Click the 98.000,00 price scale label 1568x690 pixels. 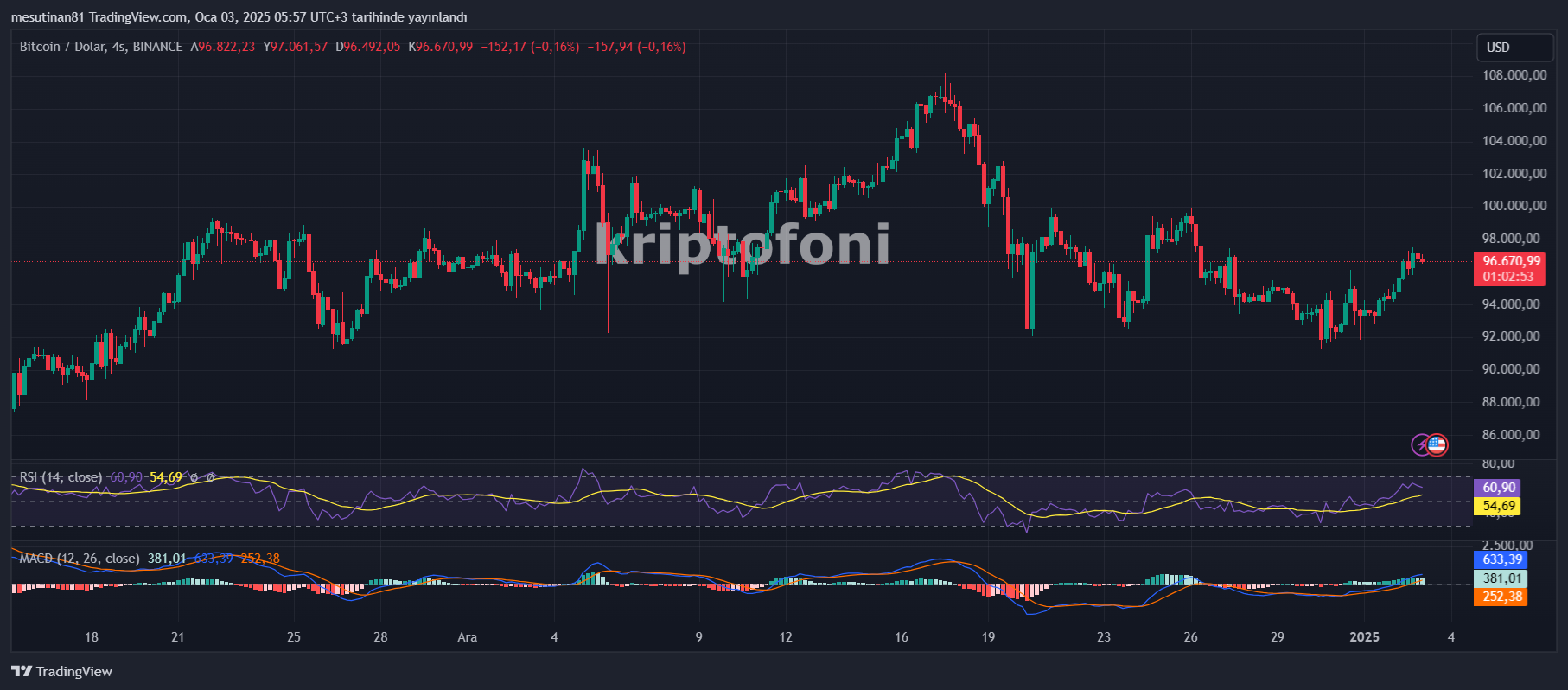tap(1511, 239)
